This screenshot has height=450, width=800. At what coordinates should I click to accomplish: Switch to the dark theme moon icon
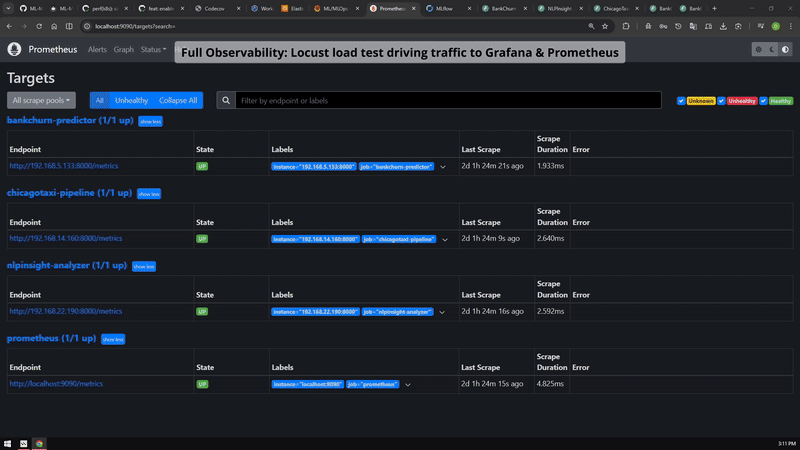coord(772,49)
